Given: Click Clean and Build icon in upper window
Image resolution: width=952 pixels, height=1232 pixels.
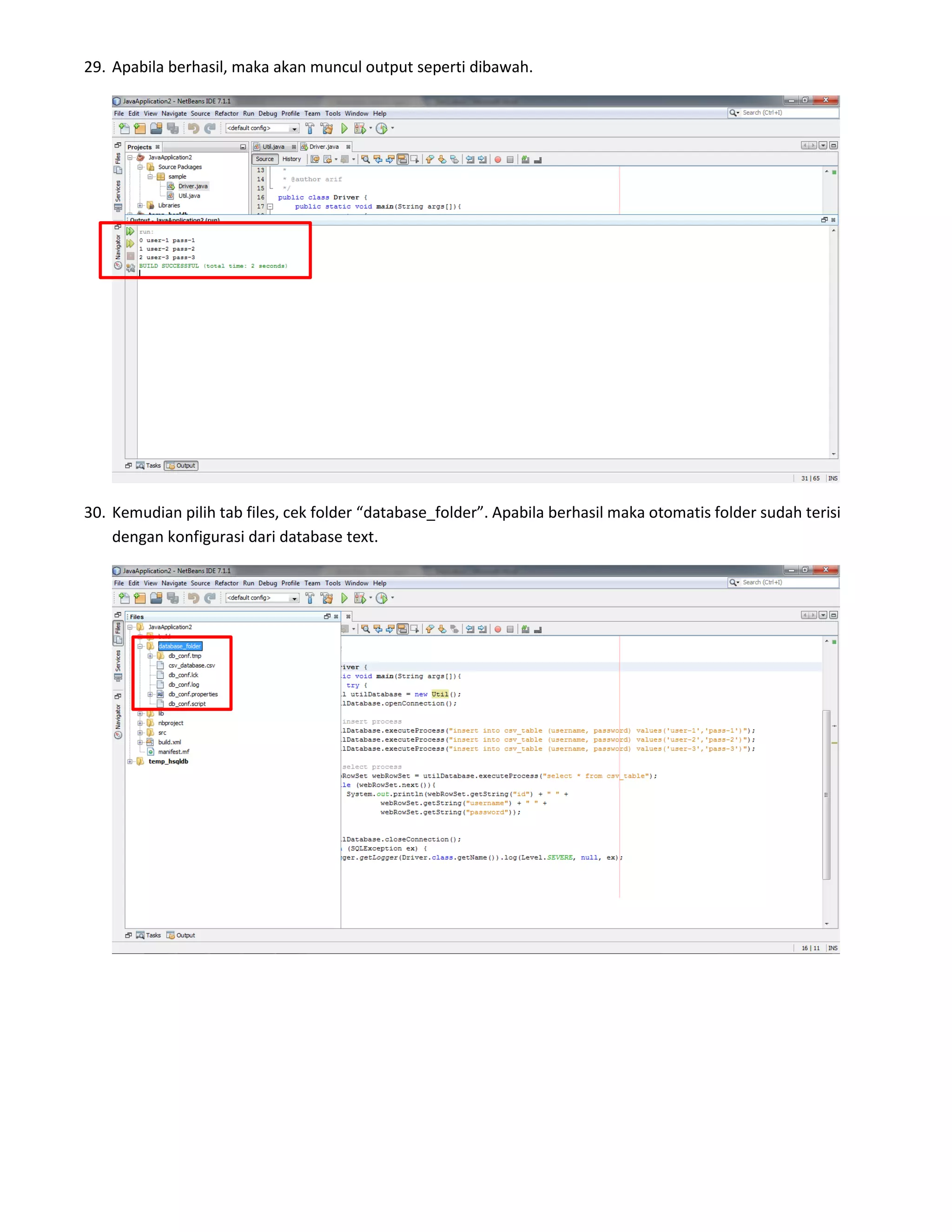Looking at the screenshot, I should click(x=326, y=129).
